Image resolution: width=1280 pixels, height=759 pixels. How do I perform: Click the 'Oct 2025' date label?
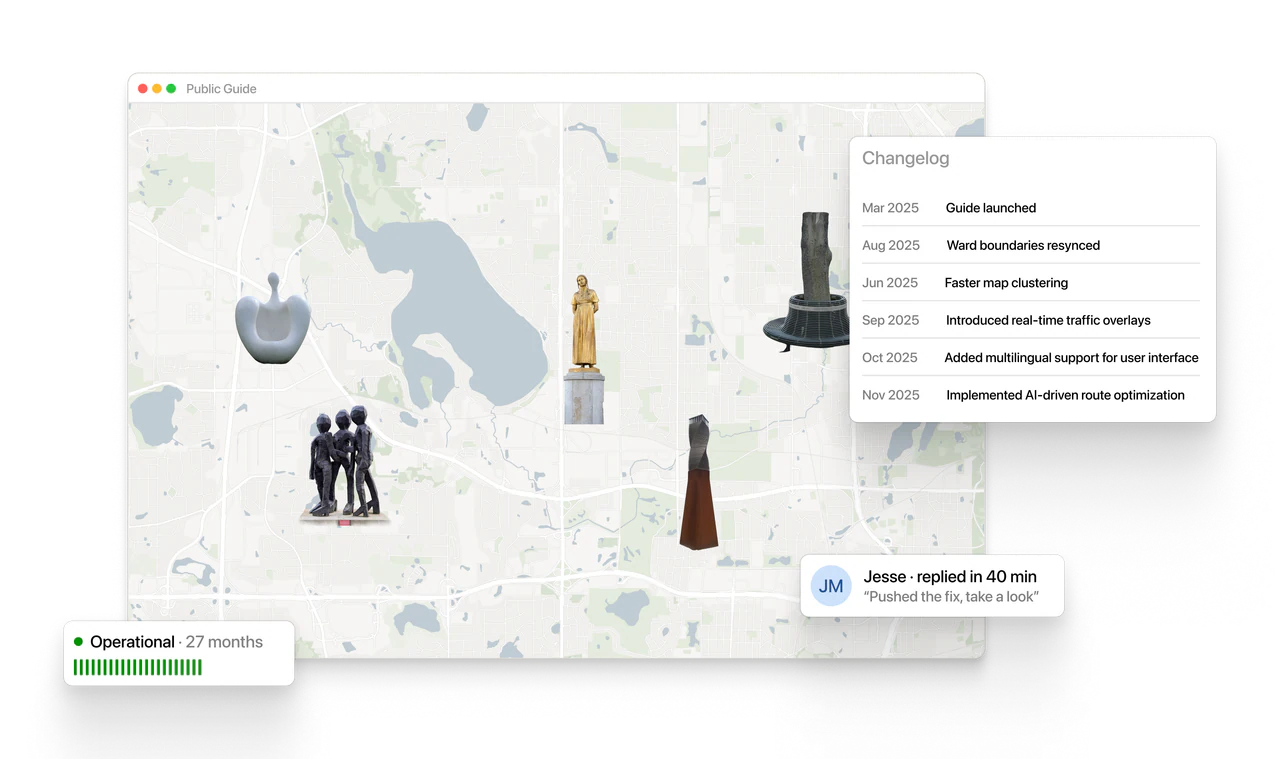pos(890,357)
